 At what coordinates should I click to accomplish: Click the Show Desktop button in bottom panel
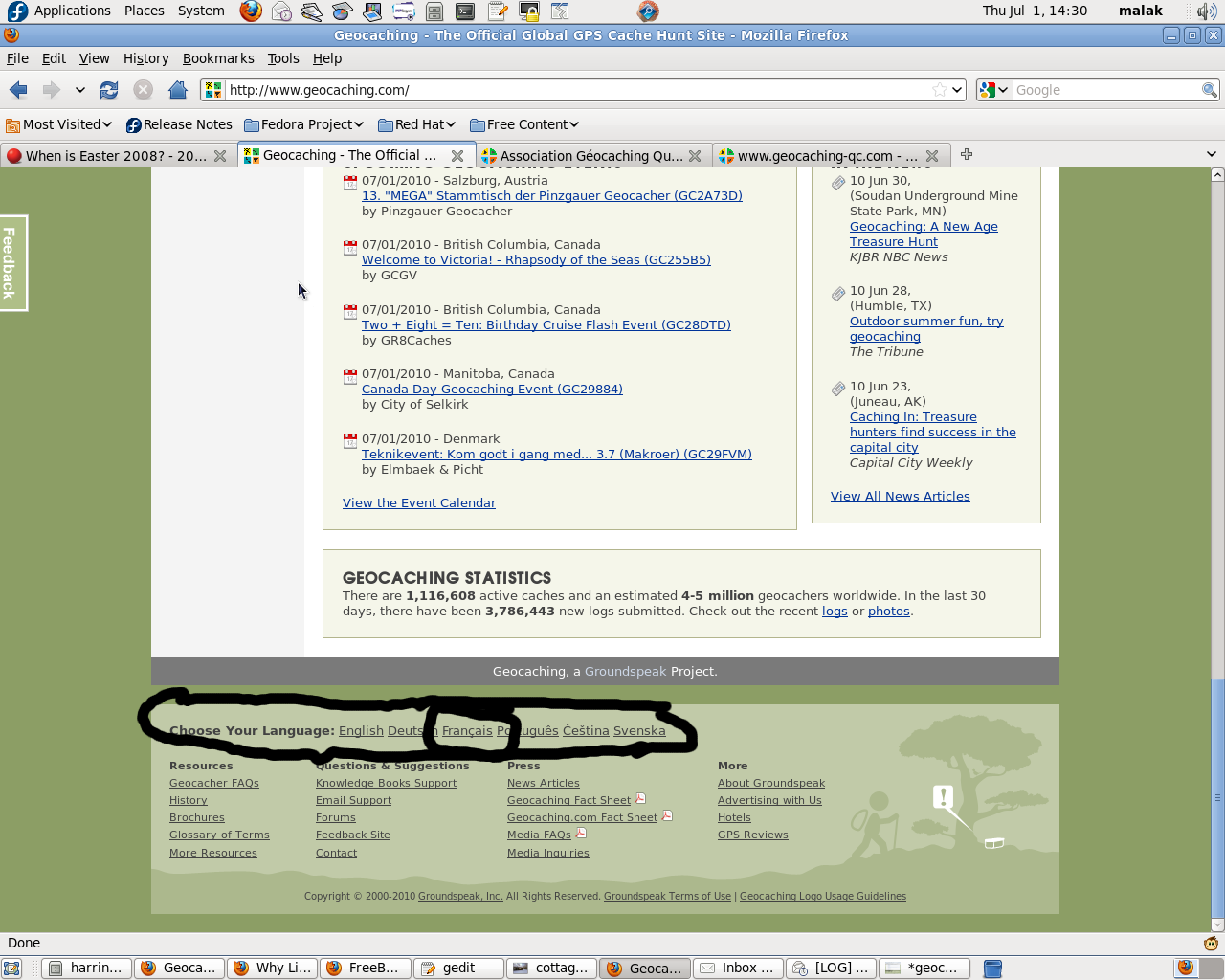pos(11,969)
